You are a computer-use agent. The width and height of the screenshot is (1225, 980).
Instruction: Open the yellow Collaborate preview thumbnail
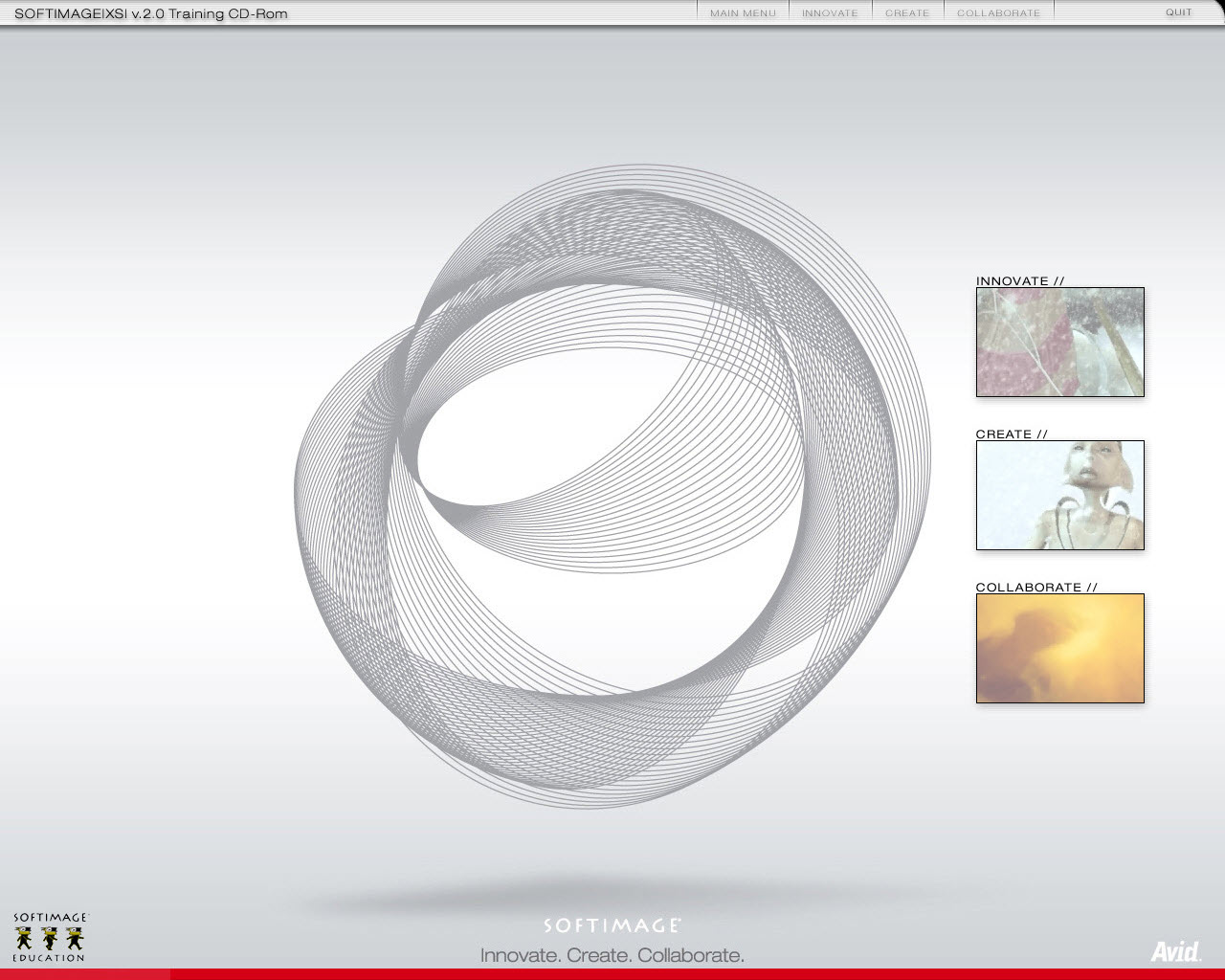pos(1059,648)
